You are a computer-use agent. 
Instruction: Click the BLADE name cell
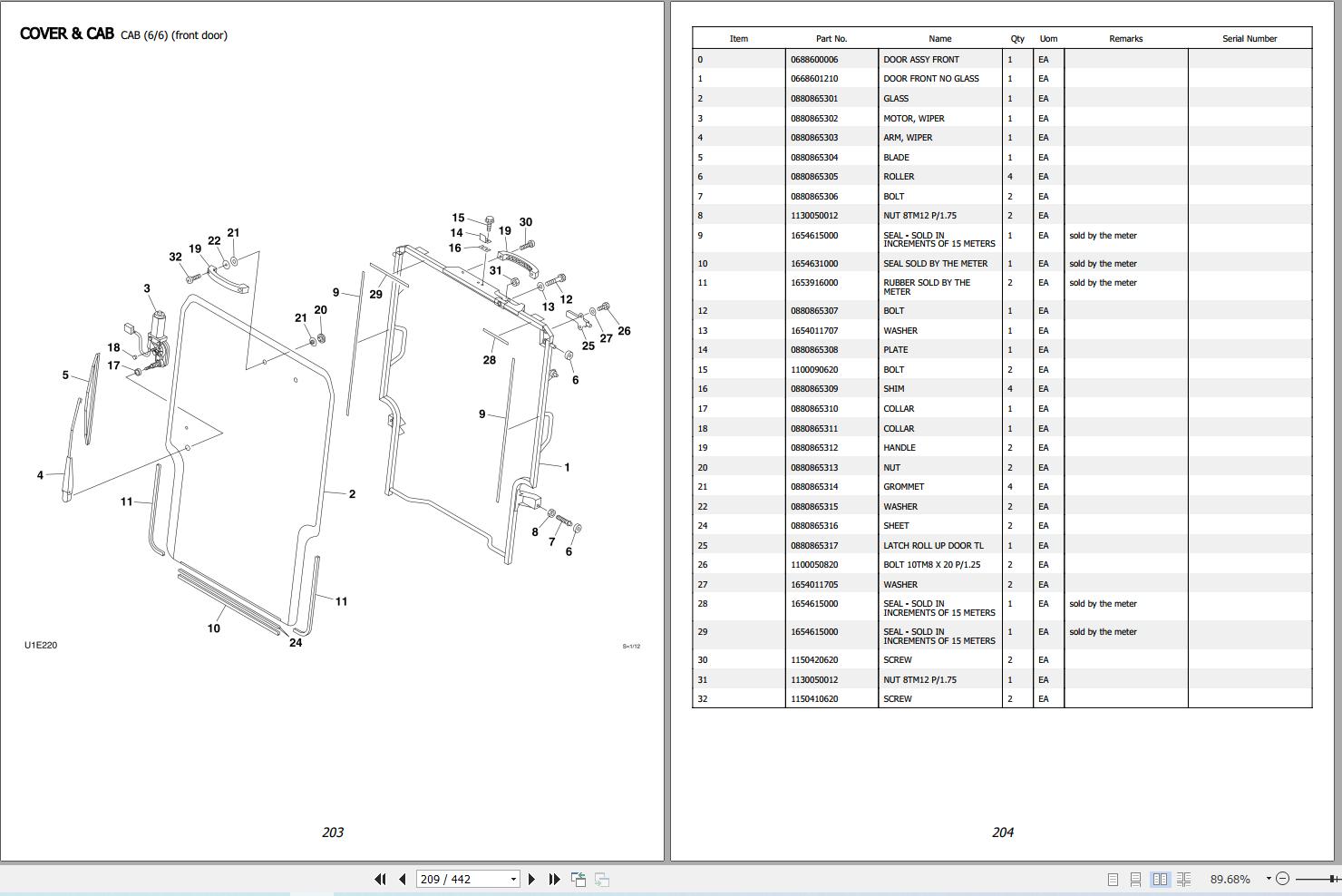(x=896, y=158)
